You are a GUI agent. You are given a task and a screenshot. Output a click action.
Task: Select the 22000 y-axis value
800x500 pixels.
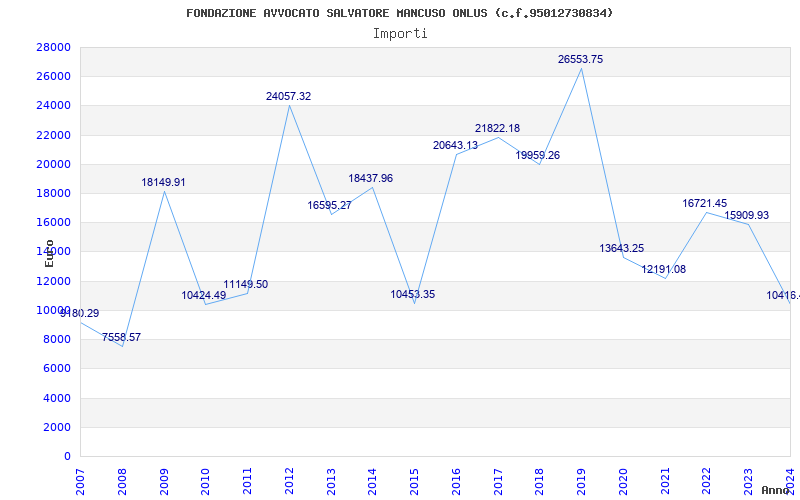(x=54, y=135)
